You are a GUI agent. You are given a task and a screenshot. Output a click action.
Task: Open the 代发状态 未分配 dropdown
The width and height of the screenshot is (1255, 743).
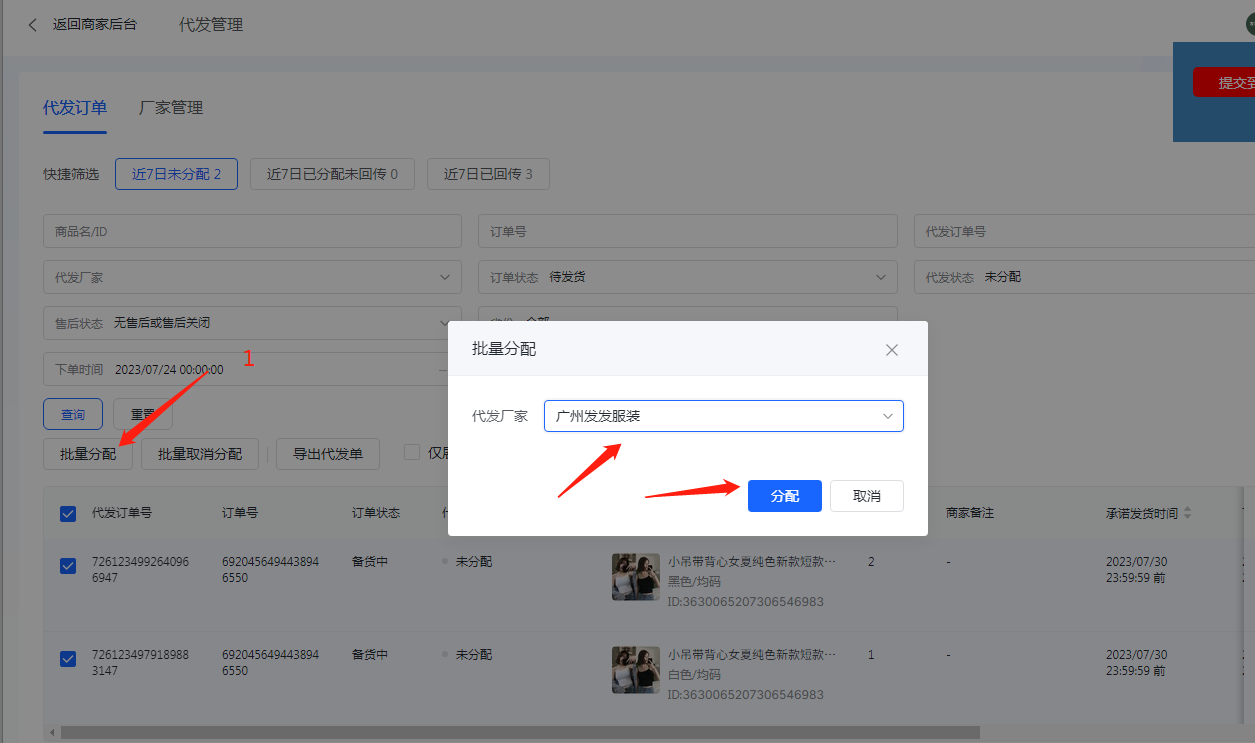1084,277
